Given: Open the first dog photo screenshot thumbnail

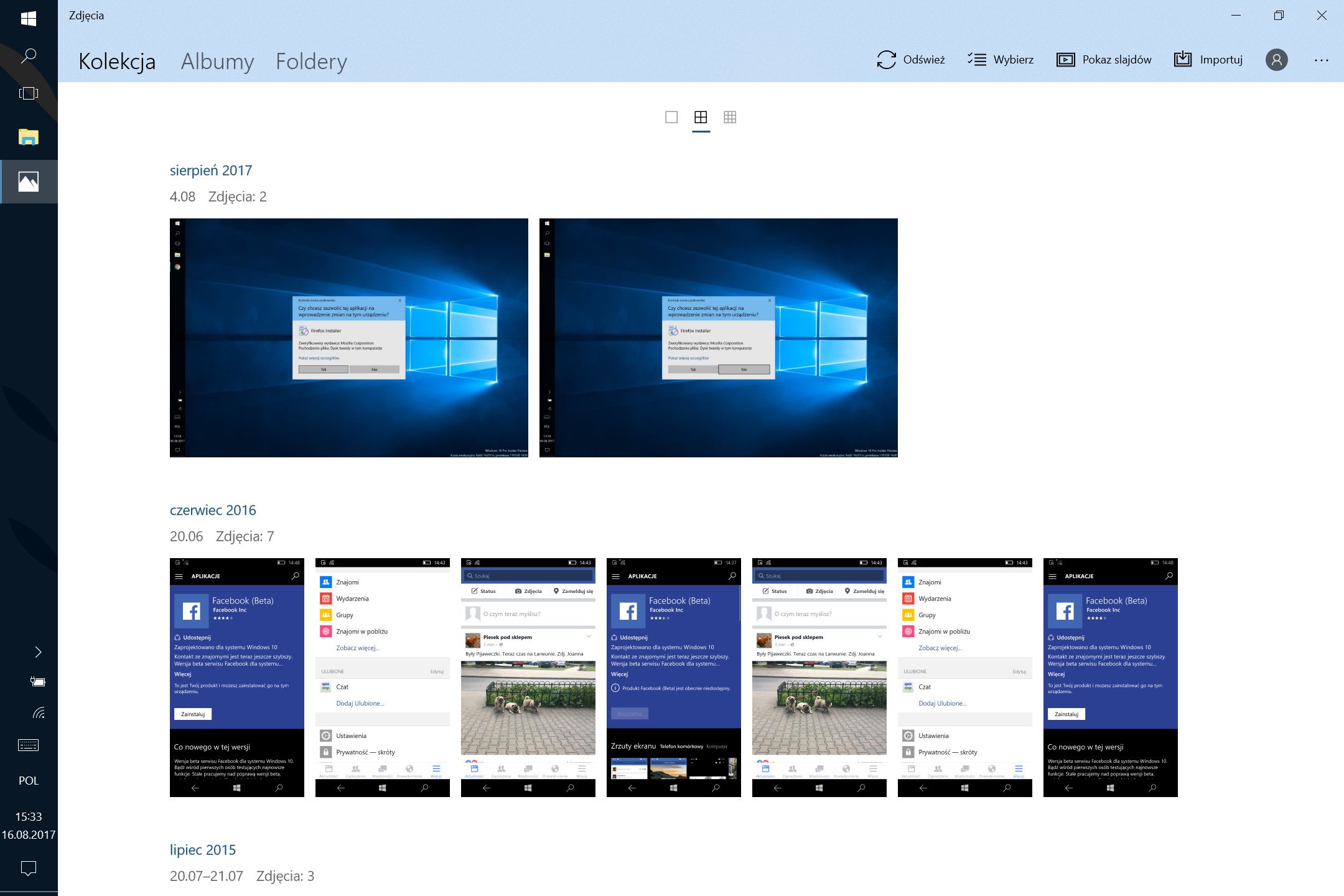Looking at the screenshot, I should point(528,677).
